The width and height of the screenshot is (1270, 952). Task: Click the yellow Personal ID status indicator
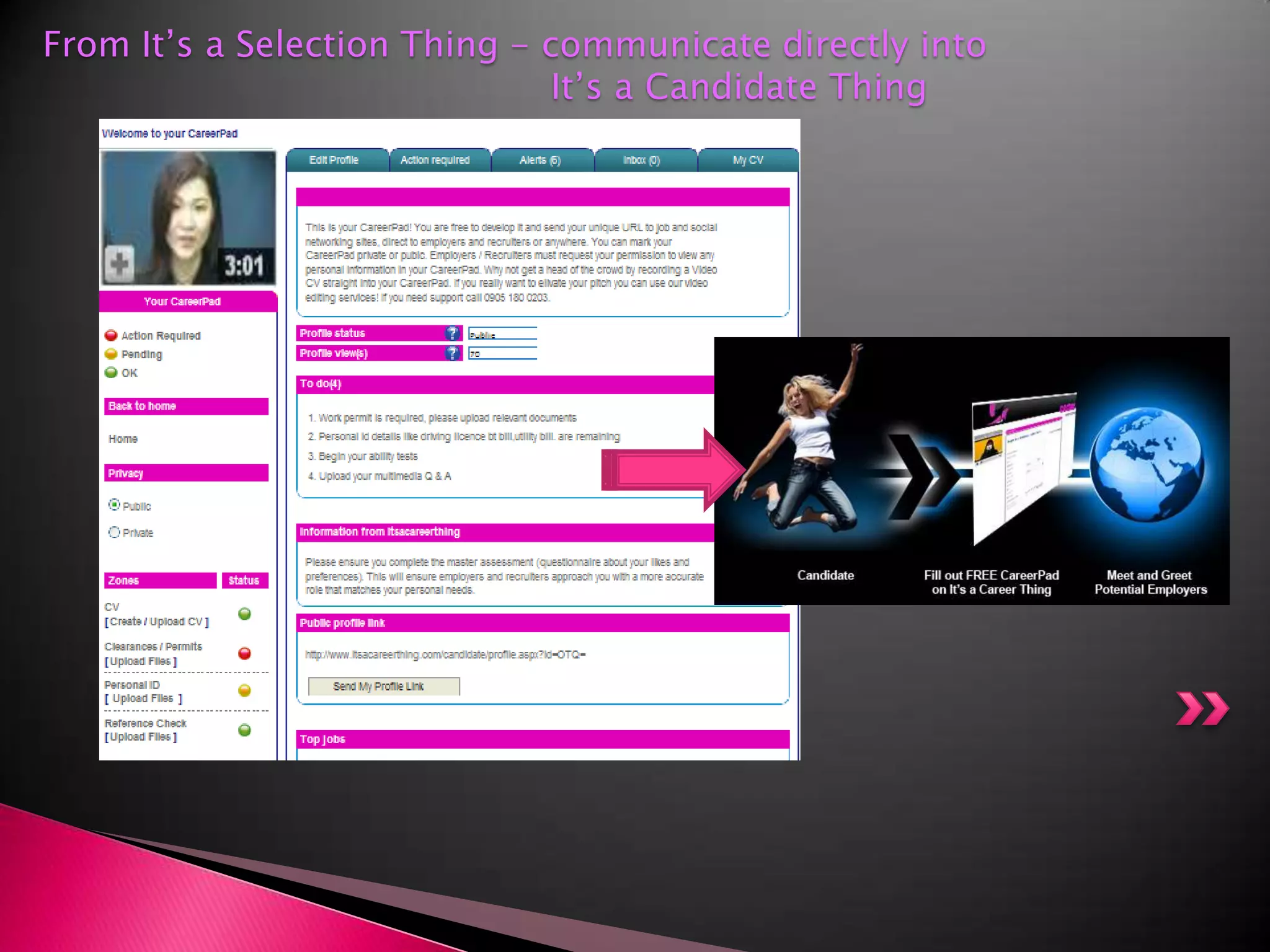point(245,690)
